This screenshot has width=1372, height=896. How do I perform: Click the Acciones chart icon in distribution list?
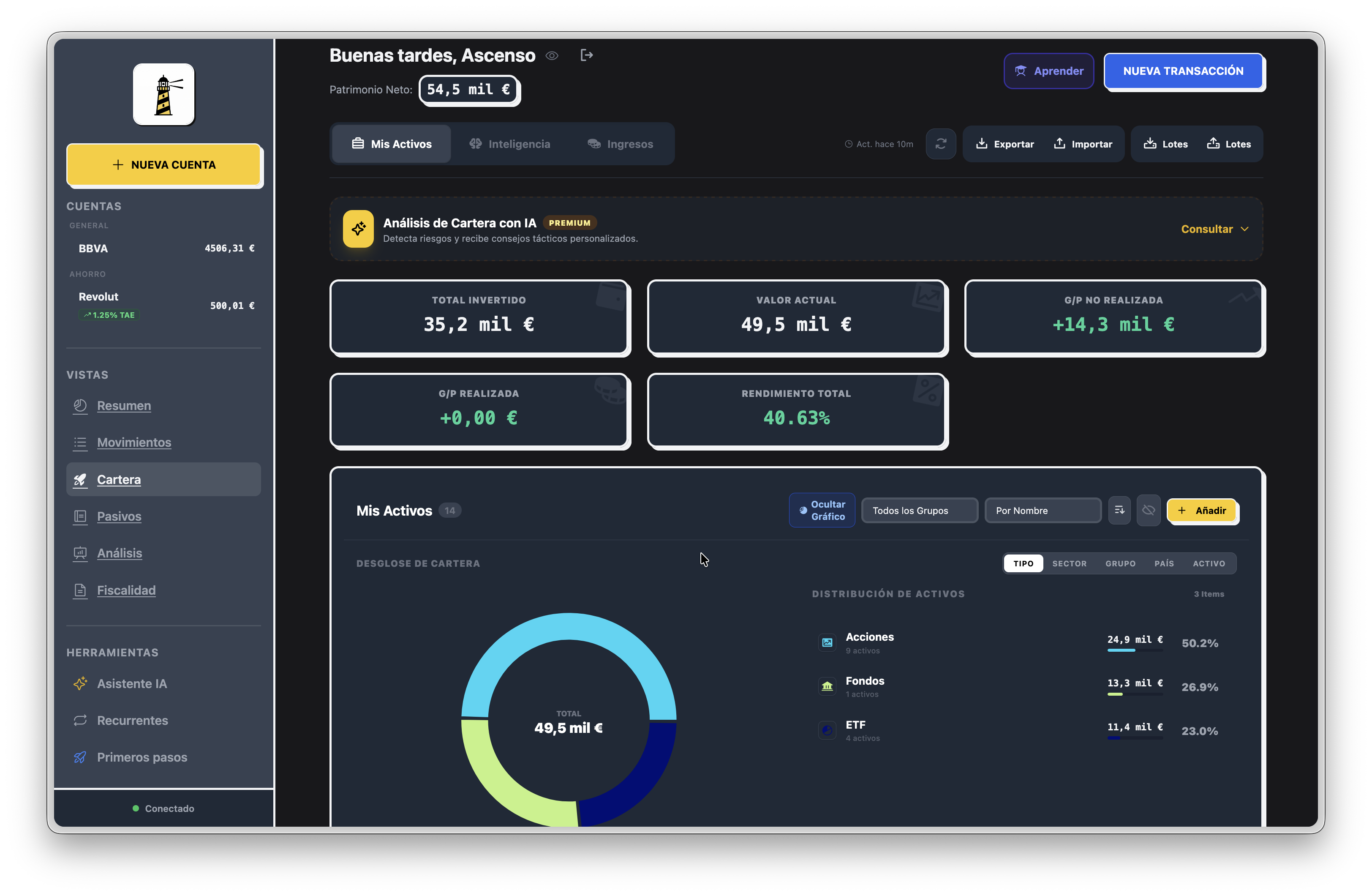tap(827, 643)
